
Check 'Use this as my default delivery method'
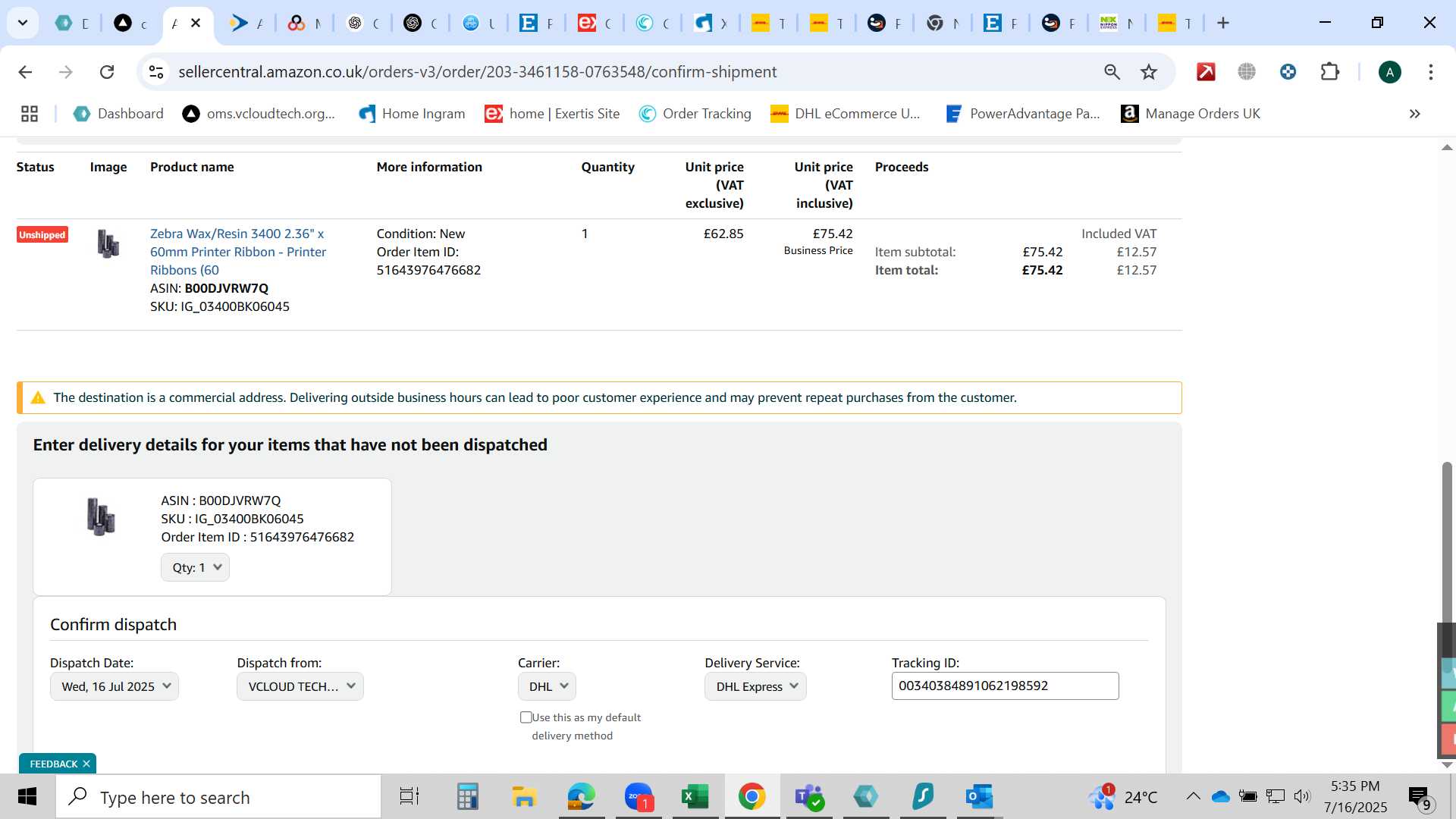(x=526, y=717)
